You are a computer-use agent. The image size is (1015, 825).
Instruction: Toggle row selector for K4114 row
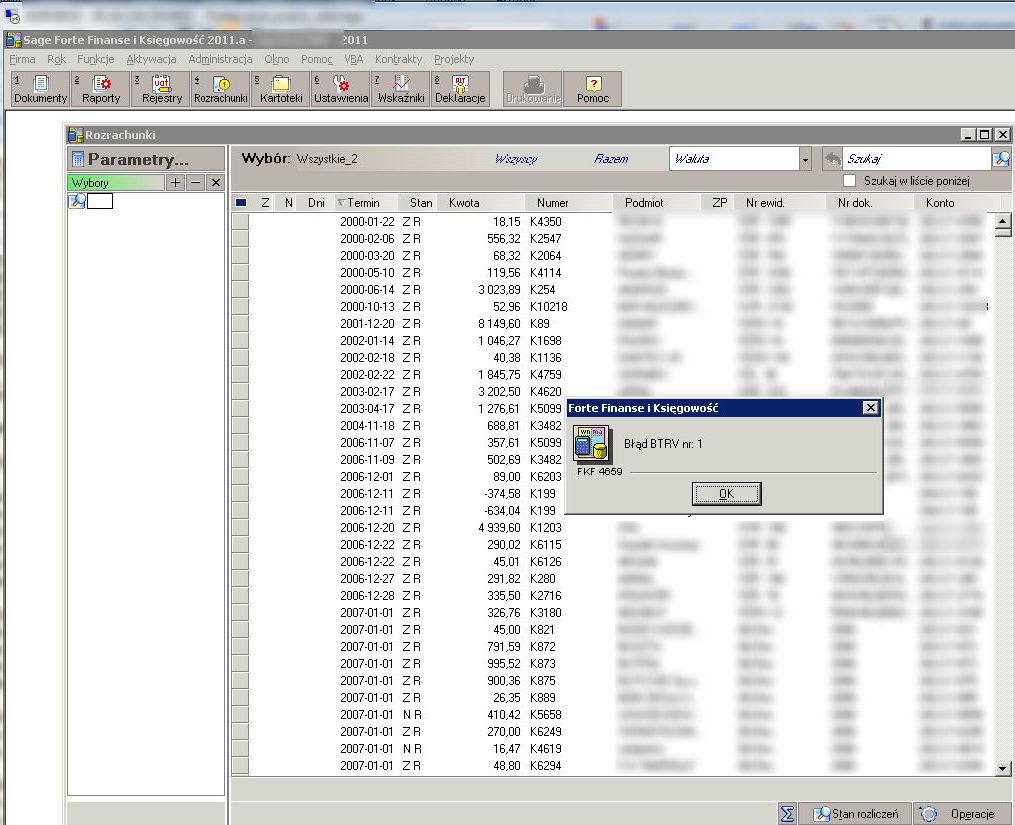point(240,273)
